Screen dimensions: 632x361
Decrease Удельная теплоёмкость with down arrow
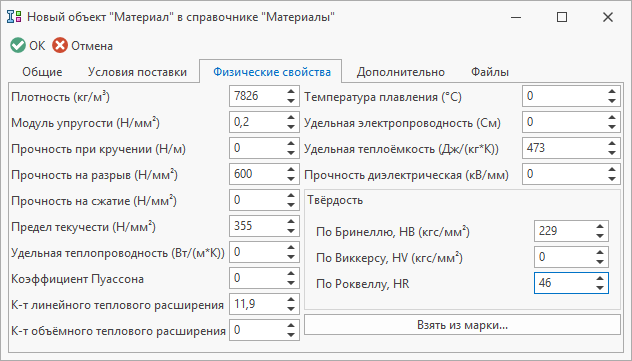612,153
